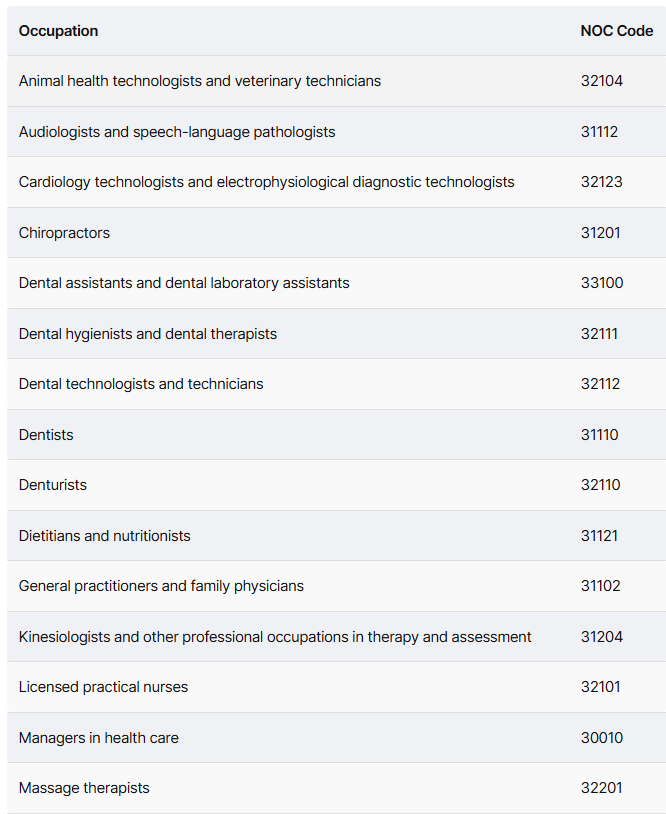Click the Occupation column header
666x814 pixels.
58,31
